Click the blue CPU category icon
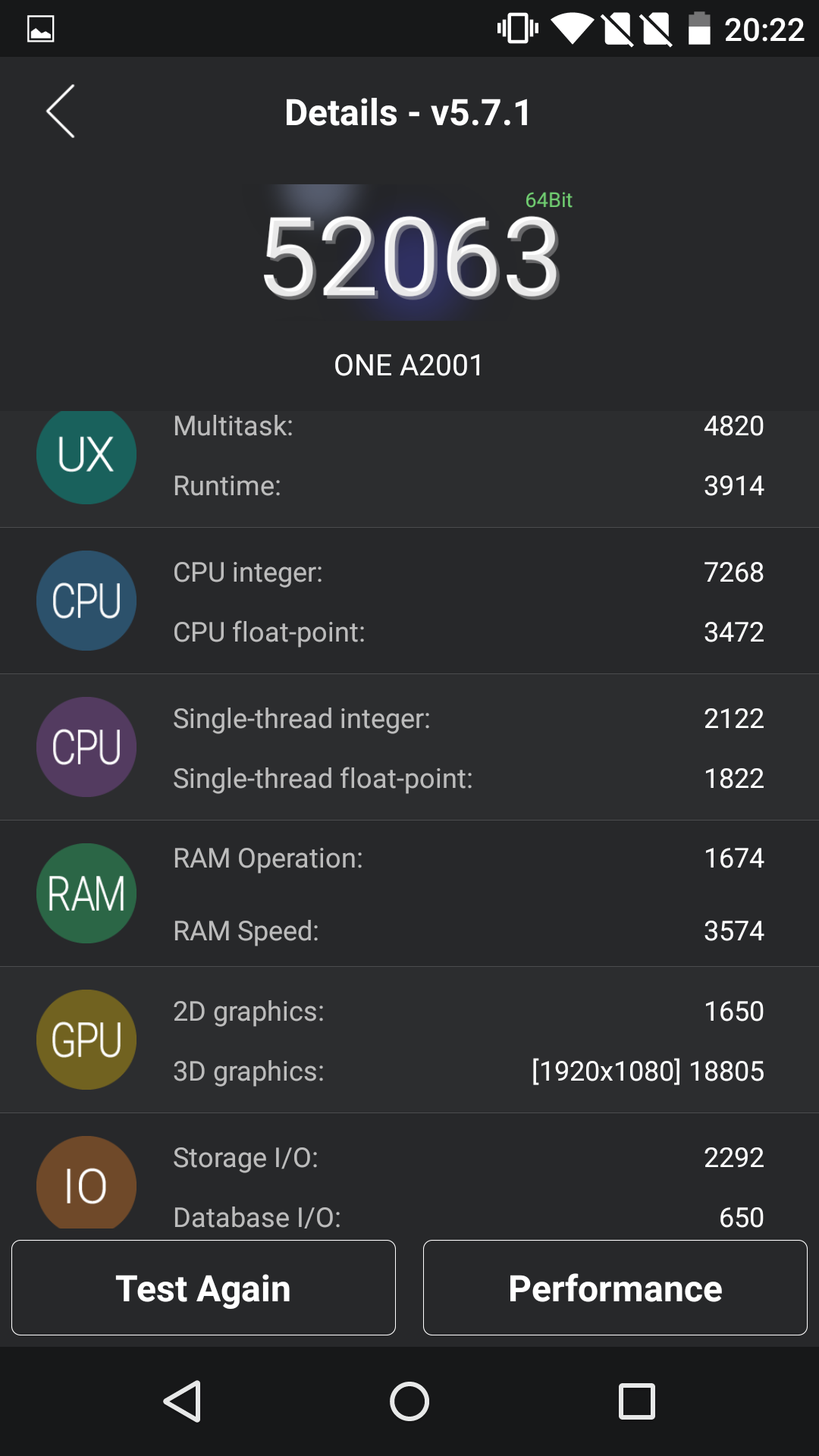The image size is (819, 1456). (x=86, y=600)
